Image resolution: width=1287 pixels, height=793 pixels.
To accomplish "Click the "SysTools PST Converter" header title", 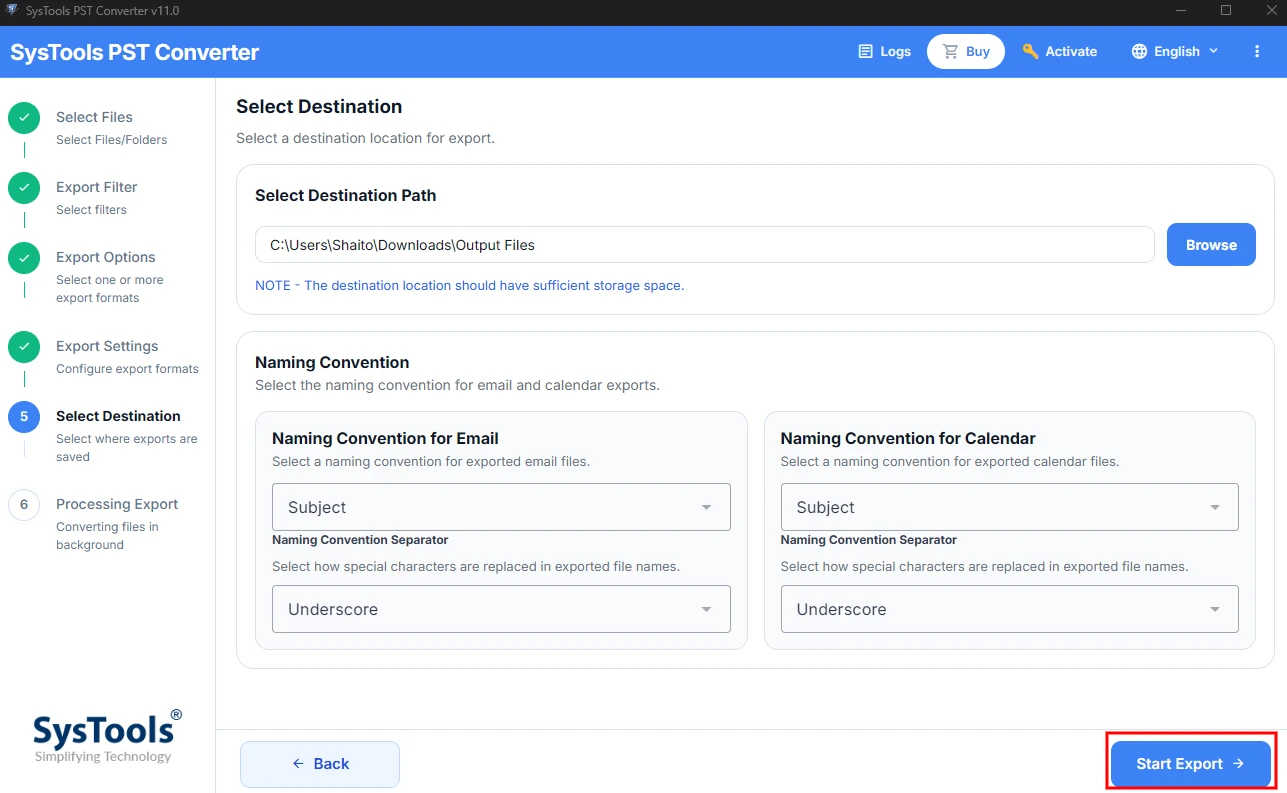I will pyautogui.click(x=135, y=52).
